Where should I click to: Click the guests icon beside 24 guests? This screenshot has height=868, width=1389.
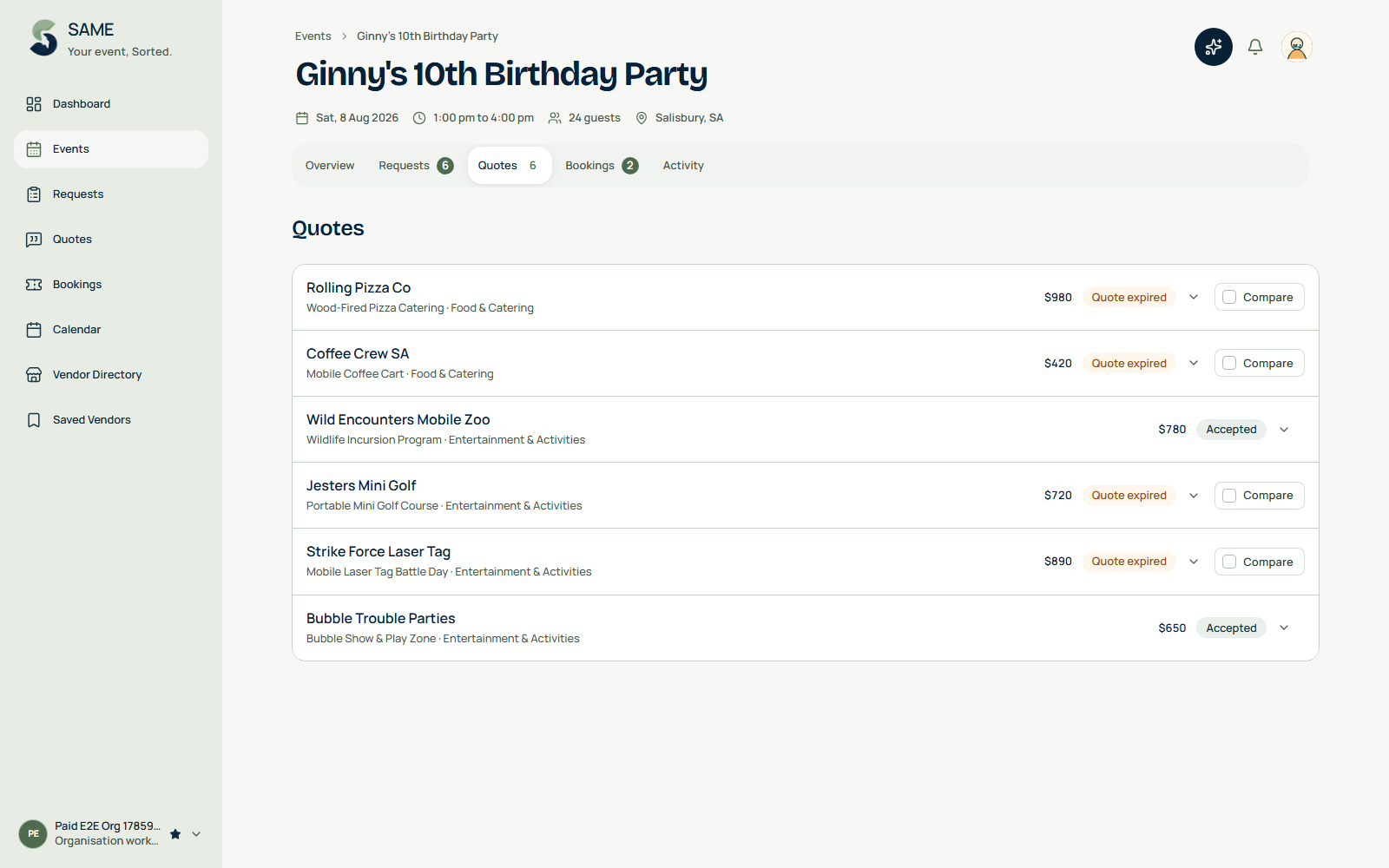click(x=555, y=118)
